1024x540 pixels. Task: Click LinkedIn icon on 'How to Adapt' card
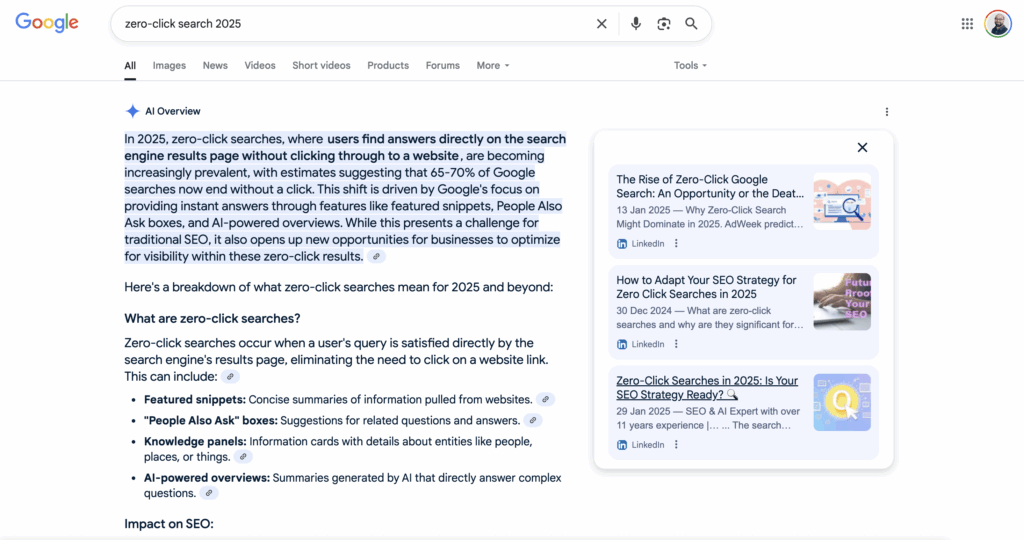[x=622, y=344]
